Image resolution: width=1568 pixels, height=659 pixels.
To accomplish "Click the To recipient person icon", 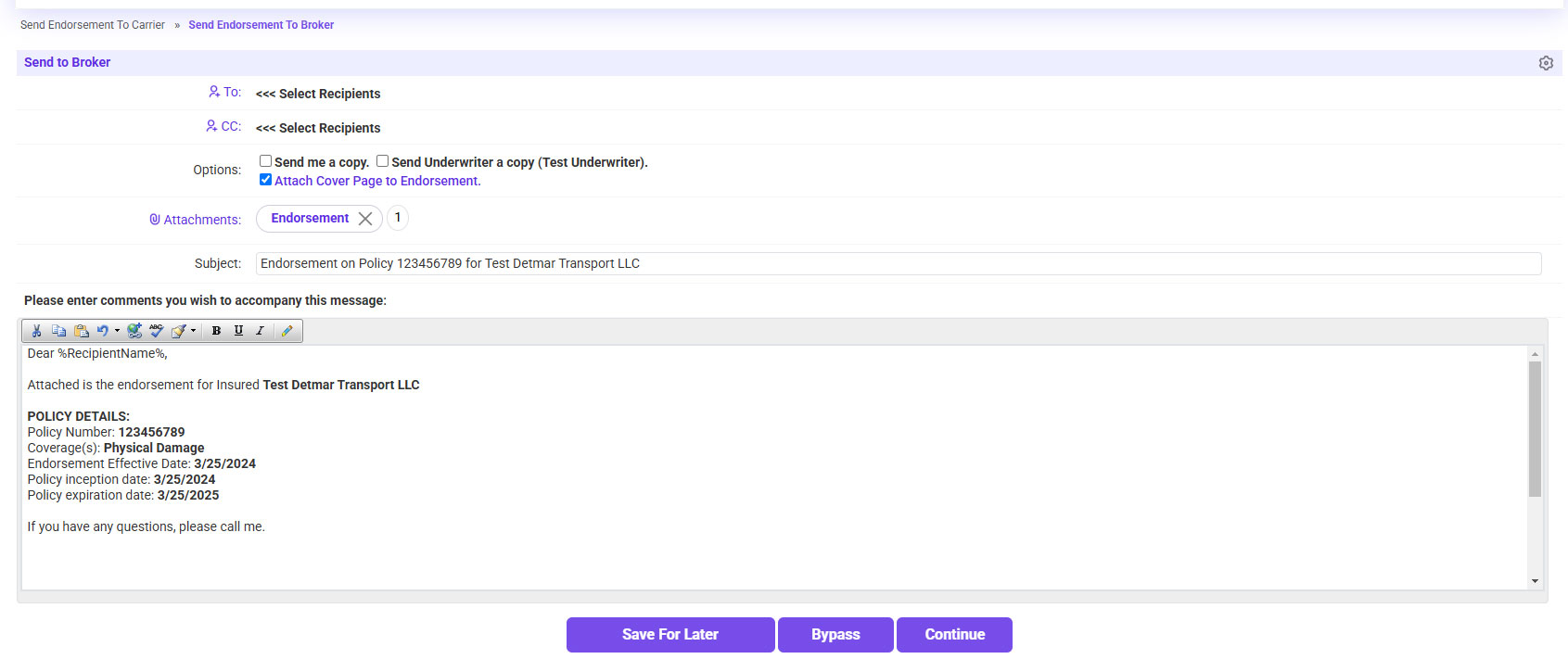I will tap(214, 92).
